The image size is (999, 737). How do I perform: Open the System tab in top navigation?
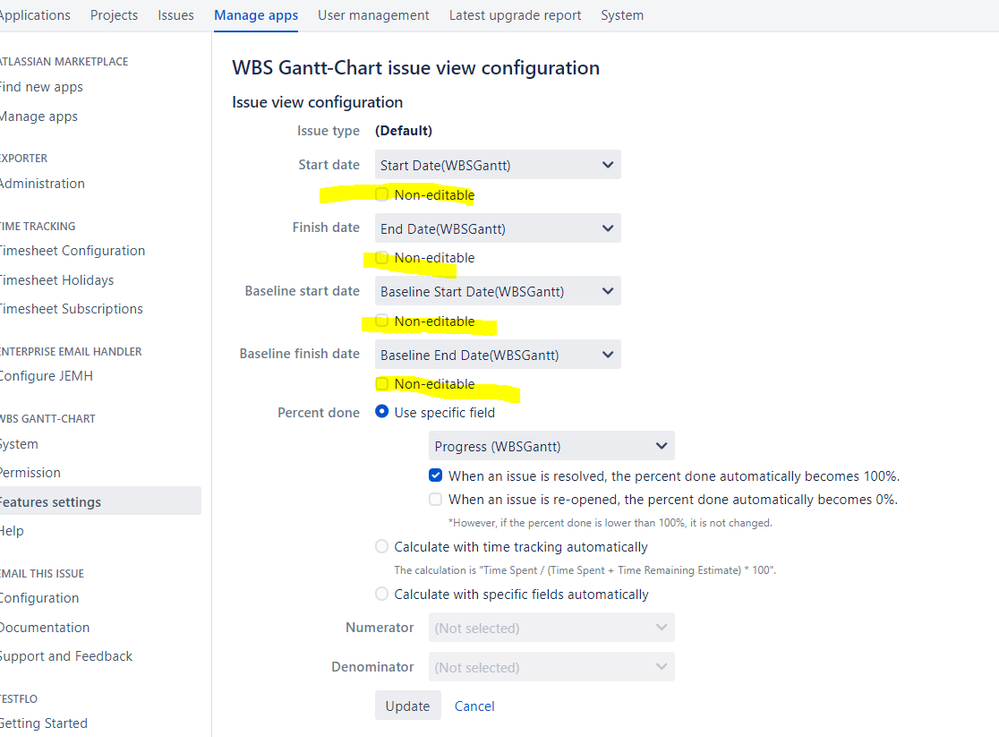pos(622,15)
